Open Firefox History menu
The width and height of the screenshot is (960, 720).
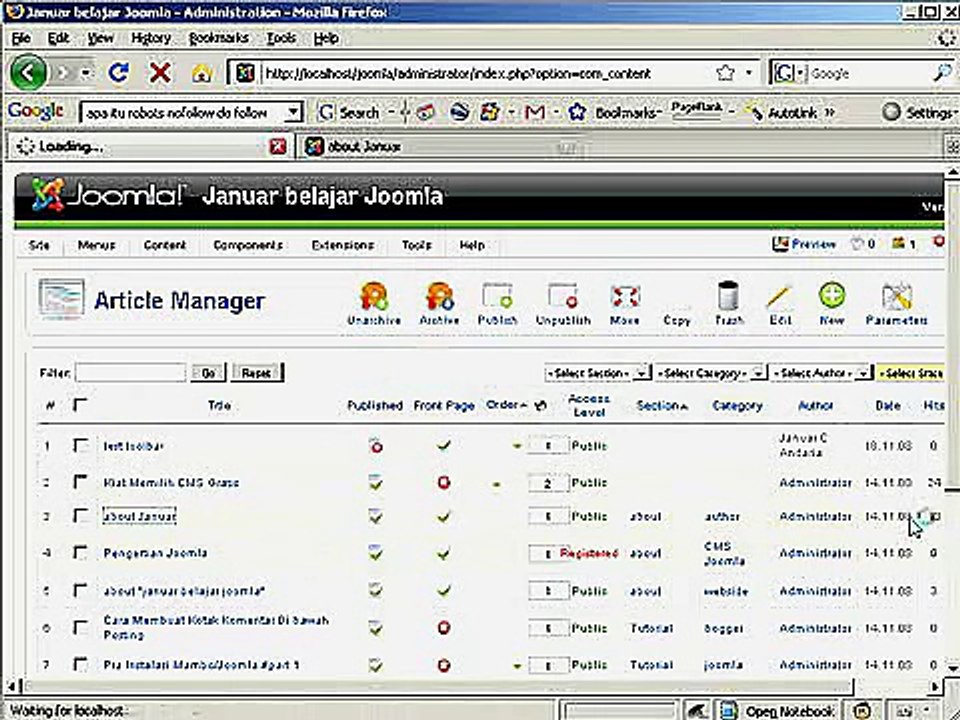151,38
